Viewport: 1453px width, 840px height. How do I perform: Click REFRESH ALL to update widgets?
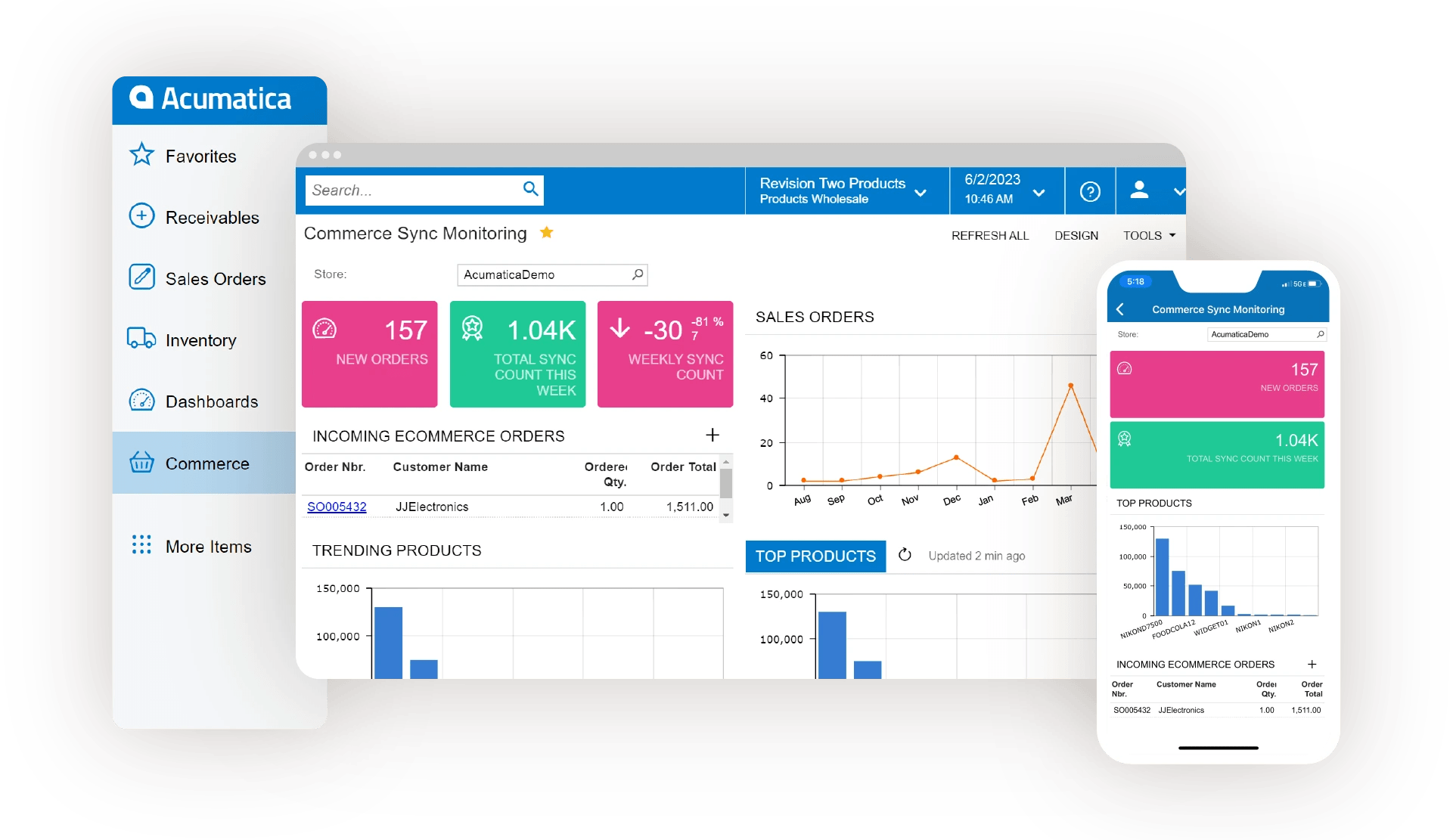tap(989, 235)
